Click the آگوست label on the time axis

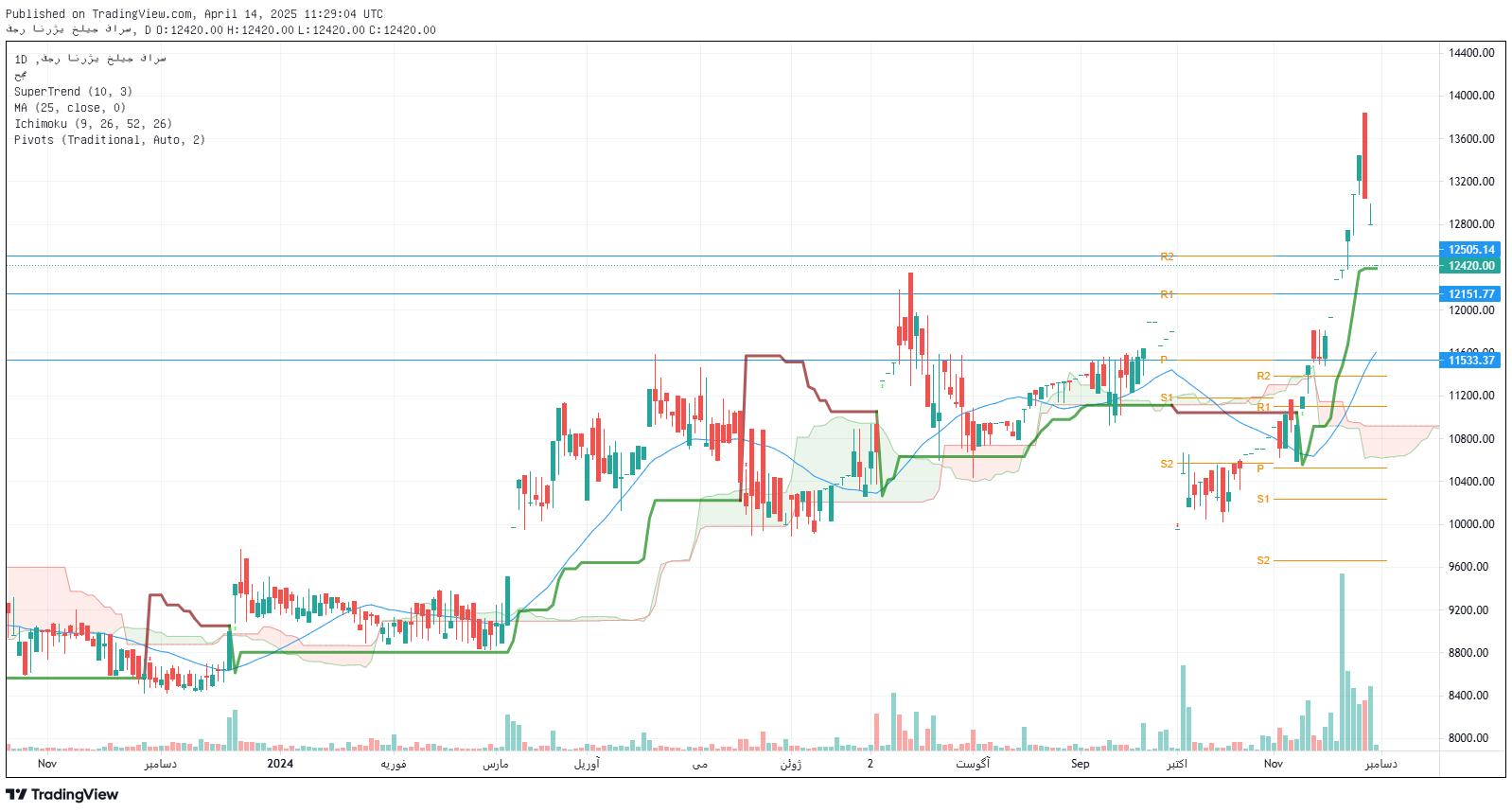coord(973,764)
